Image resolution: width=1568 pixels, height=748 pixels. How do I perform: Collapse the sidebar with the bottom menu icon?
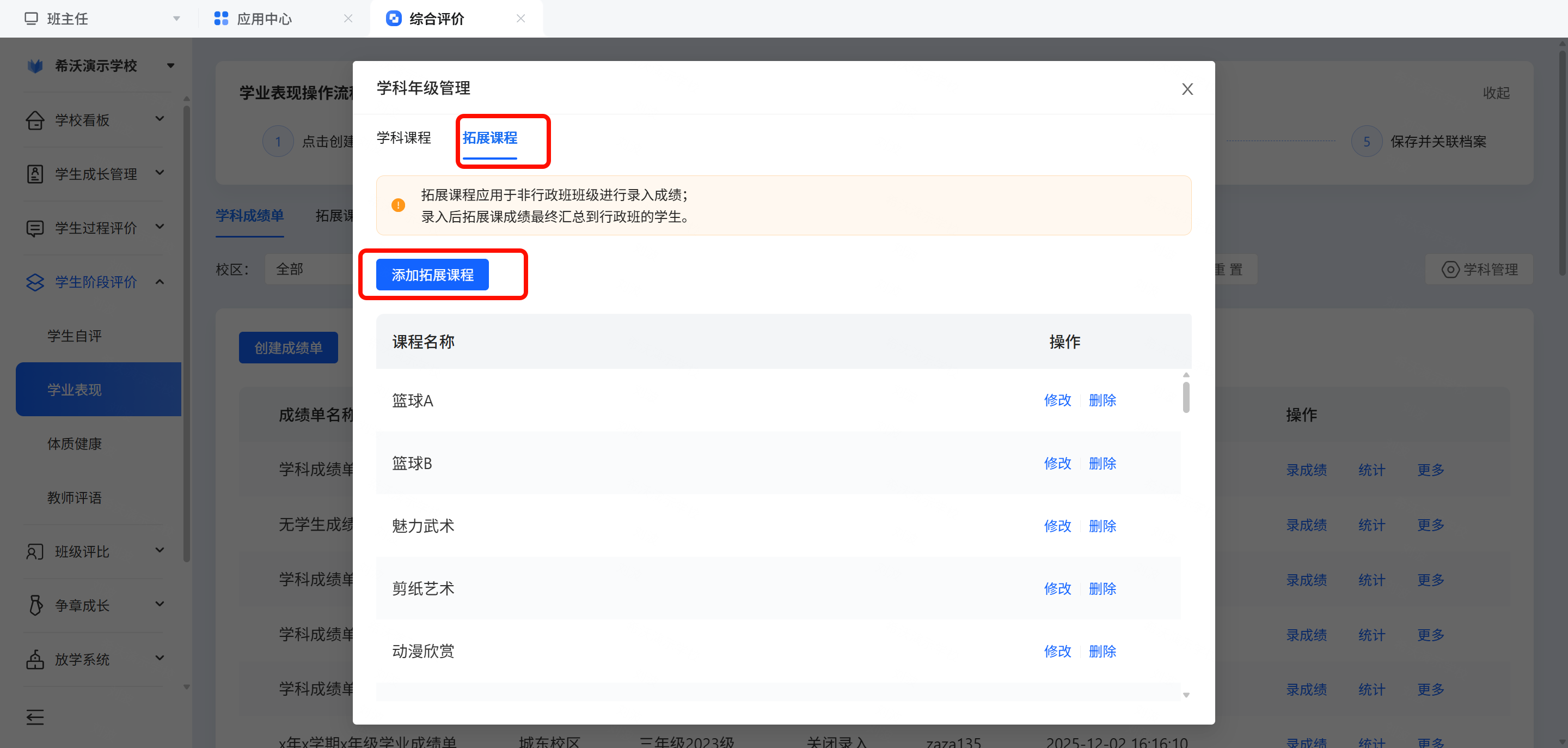click(x=35, y=717)
